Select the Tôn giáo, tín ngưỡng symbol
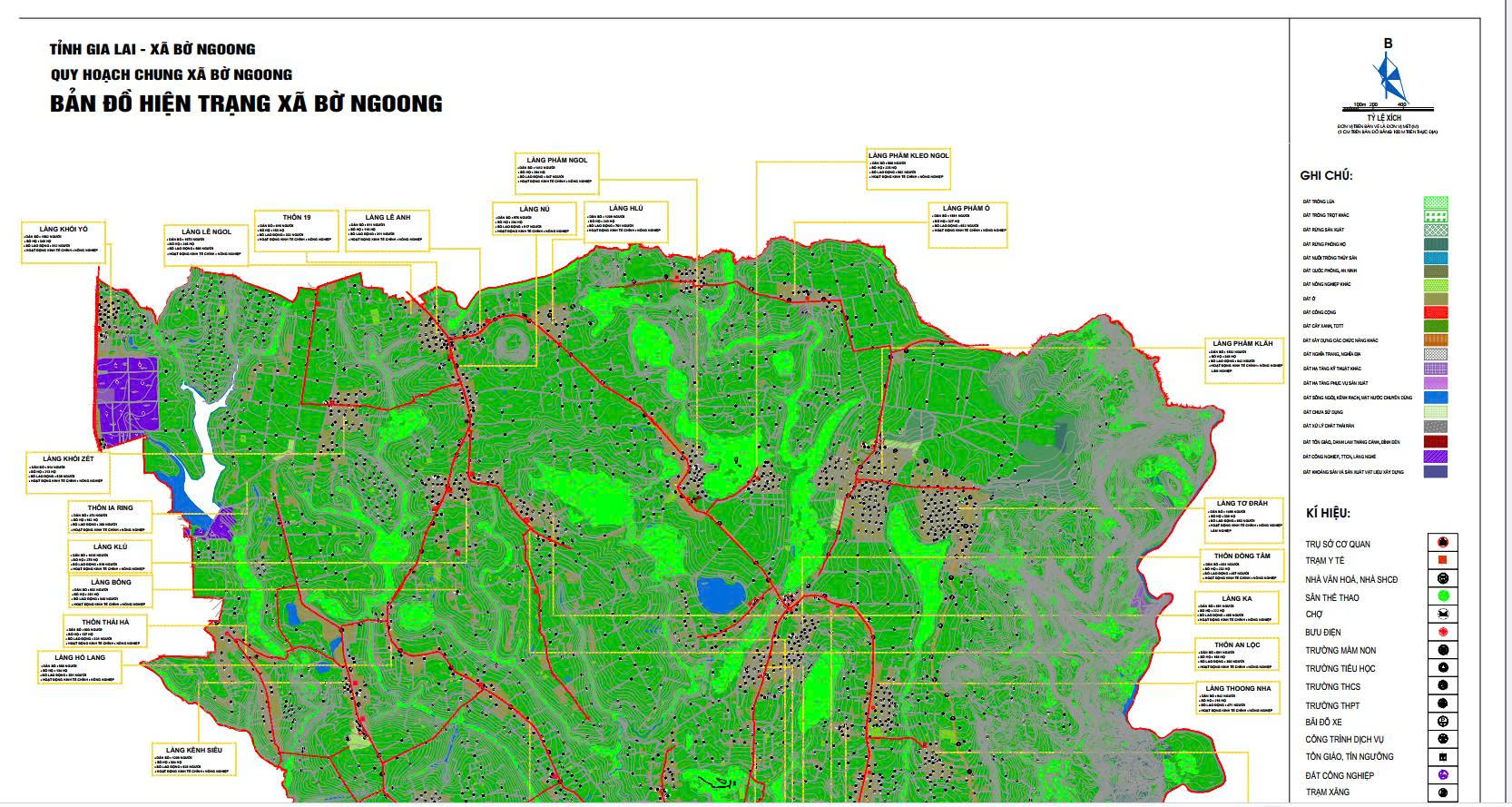1512x807 pixels. coord(1442,757)
